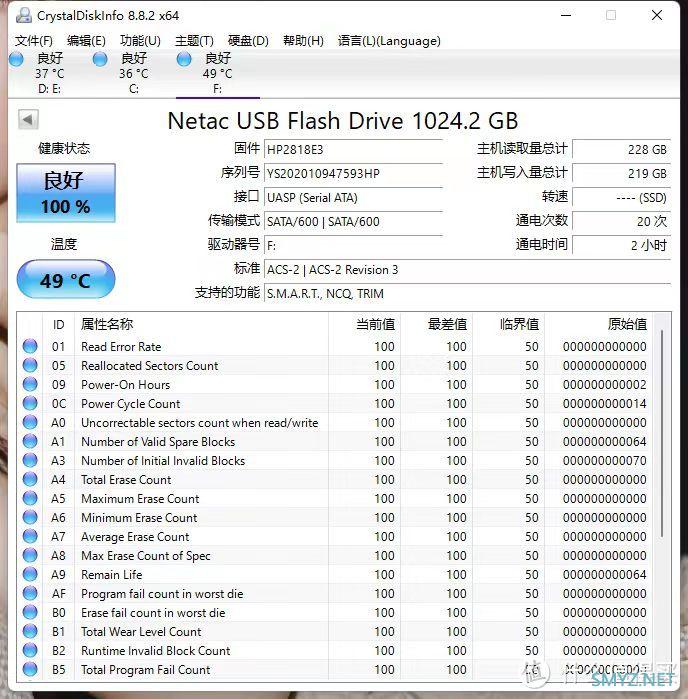
Task: Click the serial number field YS202010947593HP
Action: 353,174
